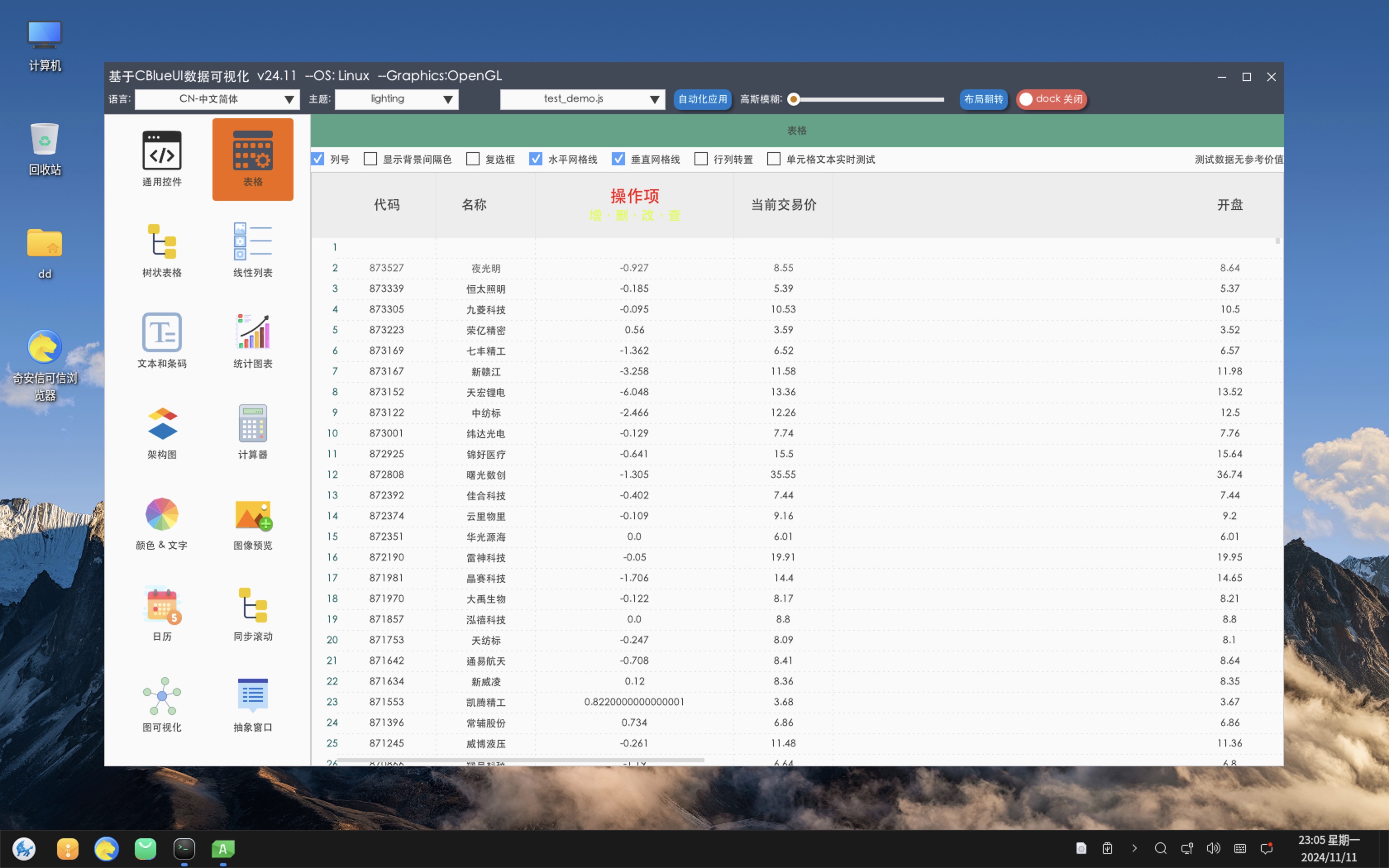This screenshot has width=1389, height=868.
Task: Open the 颜色 & 文字 color wheel
Action: (162, 514)
